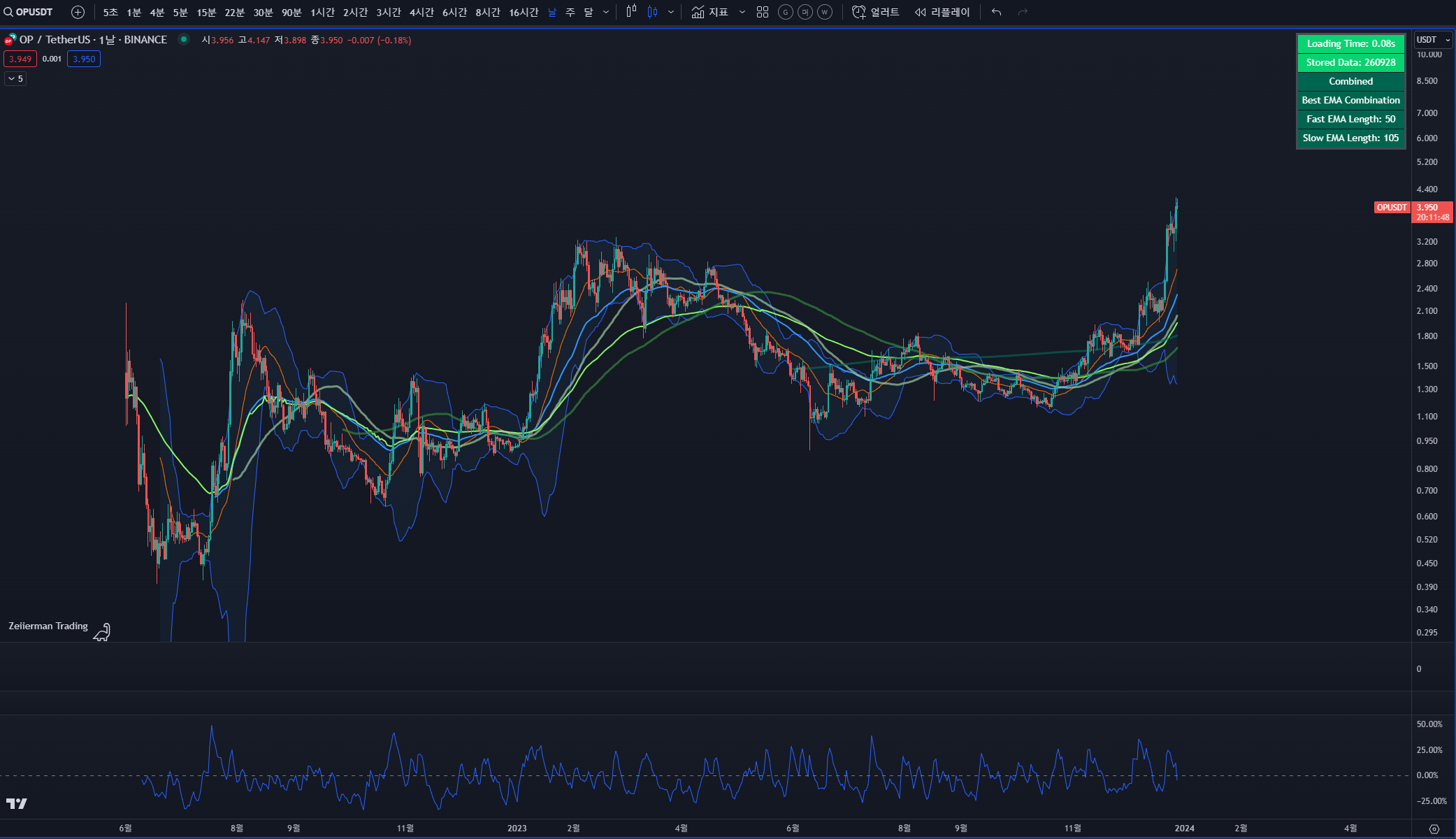Switch to 15분 timeframe
This screenshot has height=839, width=1456.
[x=206, y=12]
